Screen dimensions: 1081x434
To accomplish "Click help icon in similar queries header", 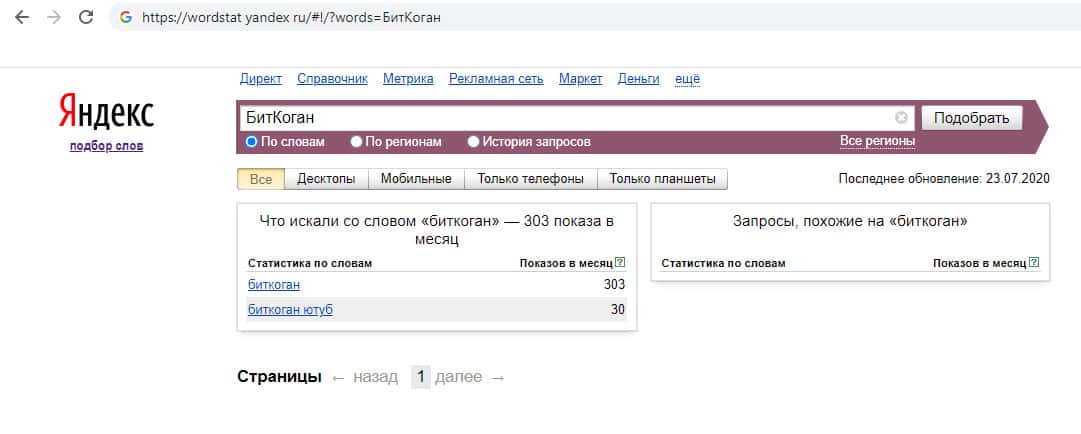I will click(x=1034, y=263).
